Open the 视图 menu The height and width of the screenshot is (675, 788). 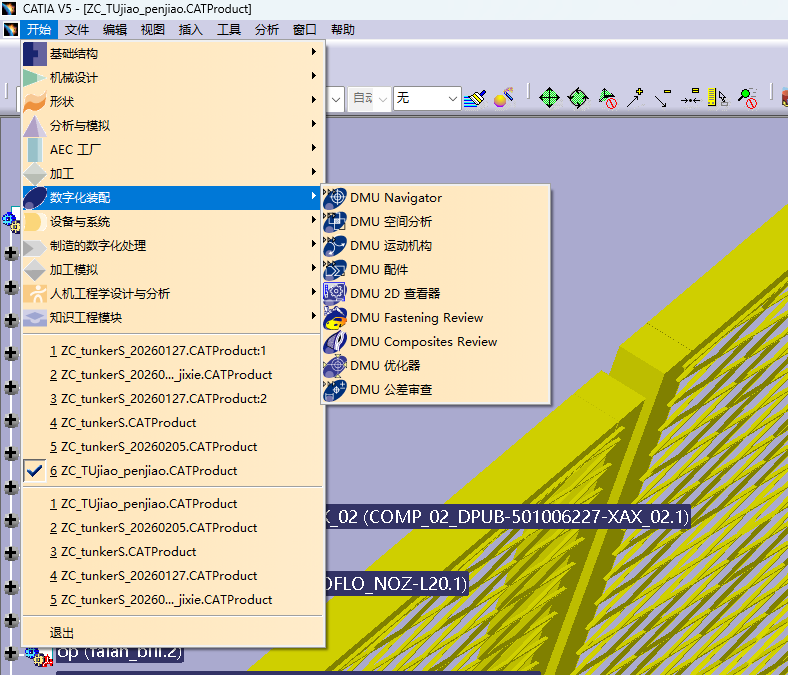[153, 30]
